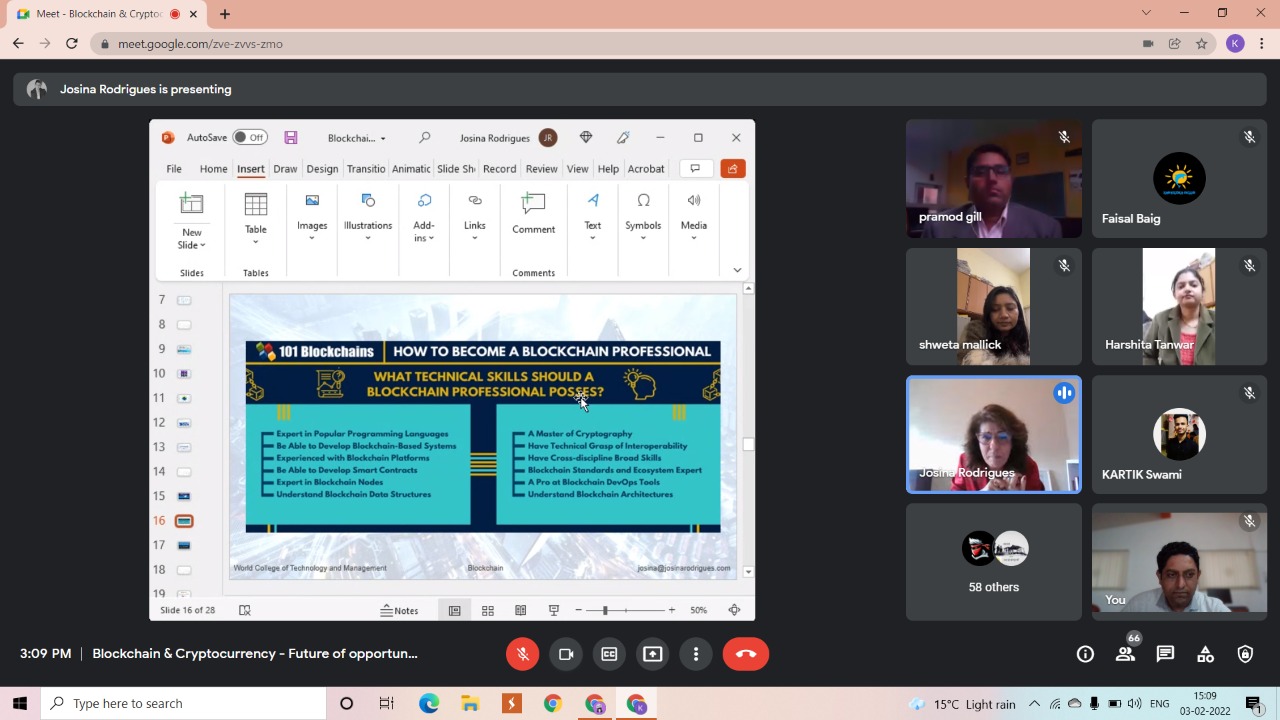This screenshot has width=1280, height=720.
Task: Open the PowerPoint File menu
Action: click(174, 169)
